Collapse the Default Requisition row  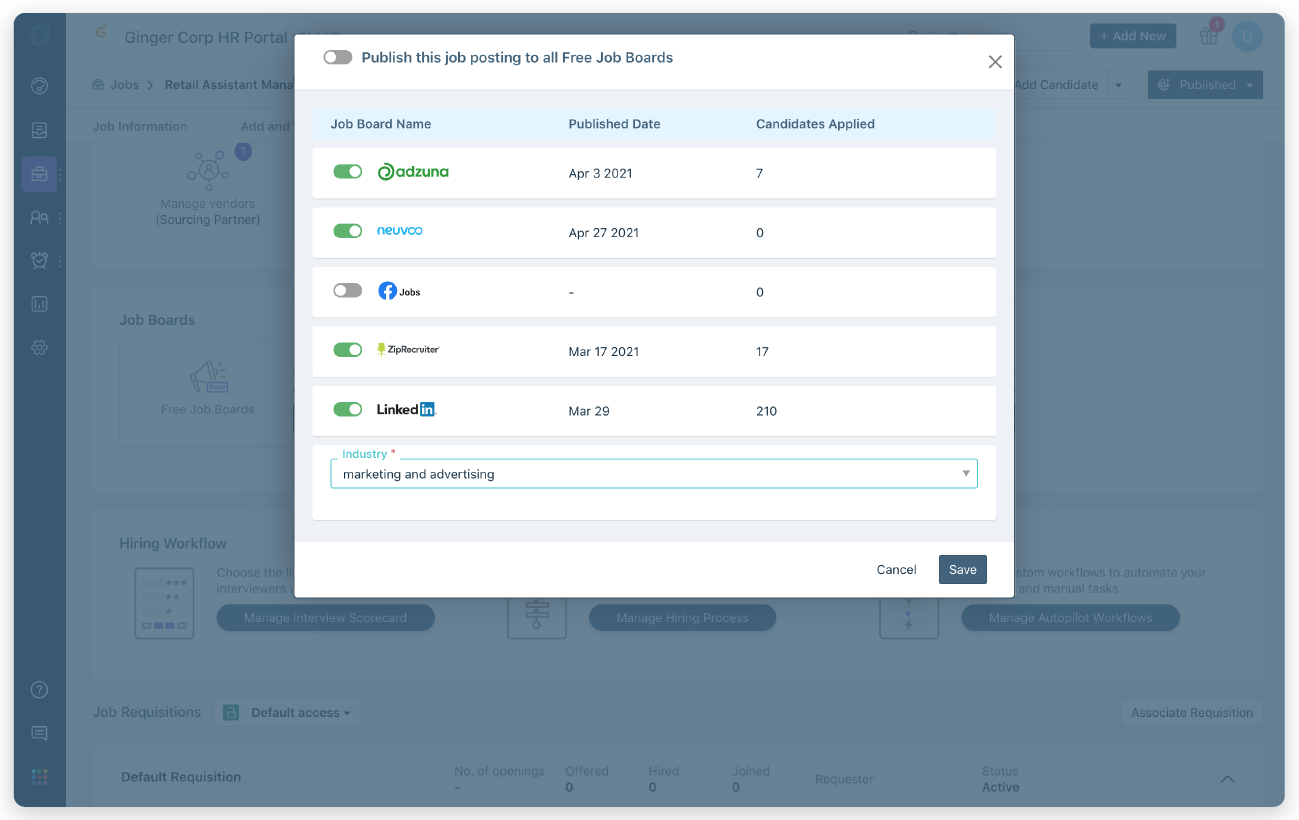1227,779
